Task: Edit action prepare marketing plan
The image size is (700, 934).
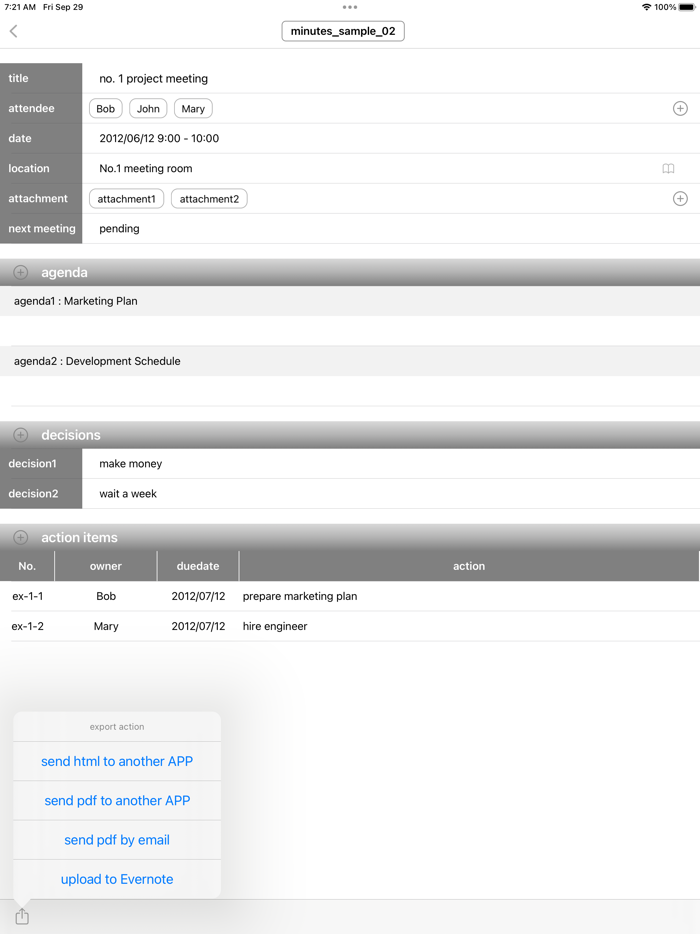Action: [x=300, y=596]
